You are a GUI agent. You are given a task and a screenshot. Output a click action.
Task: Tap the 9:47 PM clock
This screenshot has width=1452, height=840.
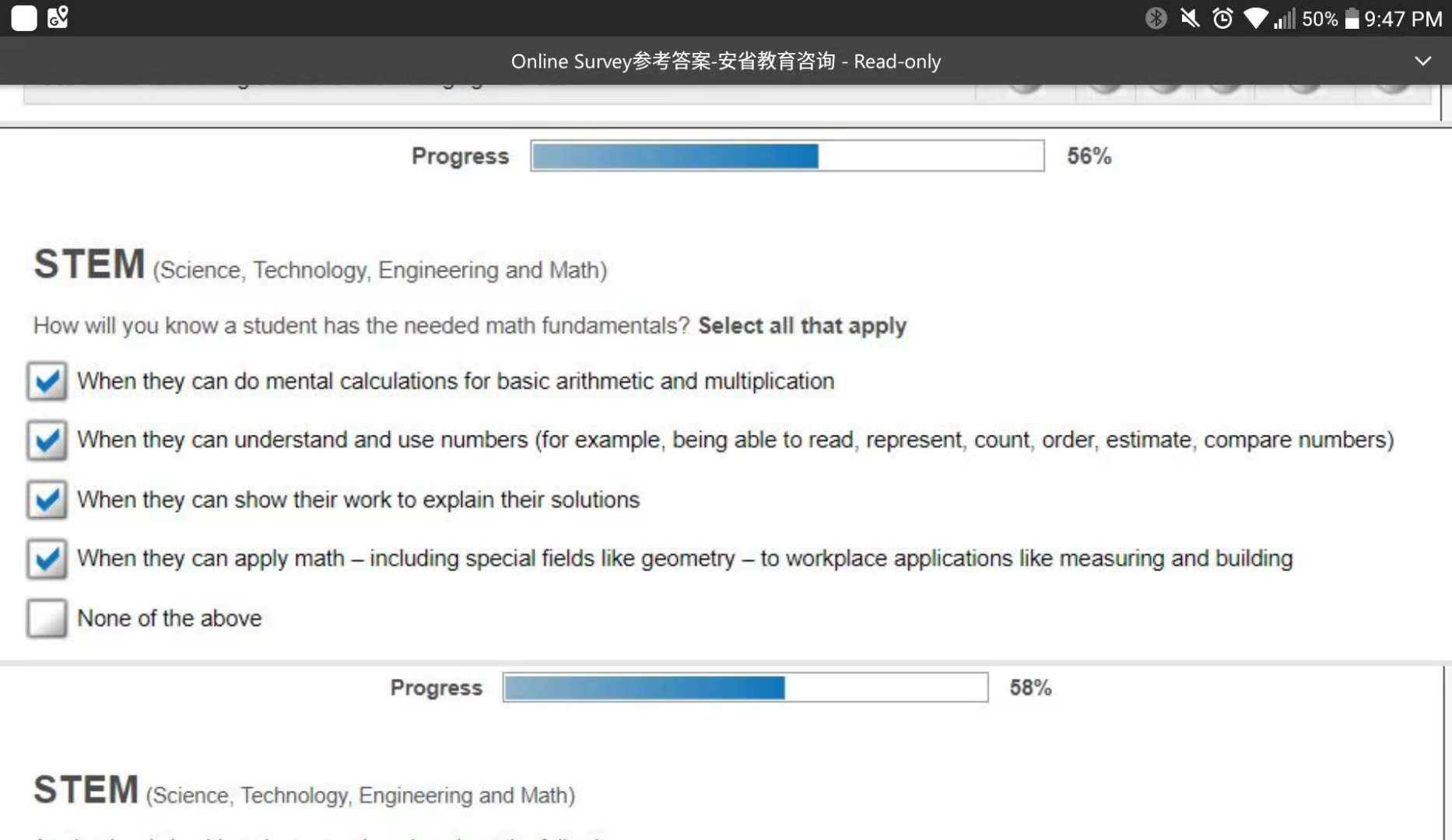[x=1403, y=18]
